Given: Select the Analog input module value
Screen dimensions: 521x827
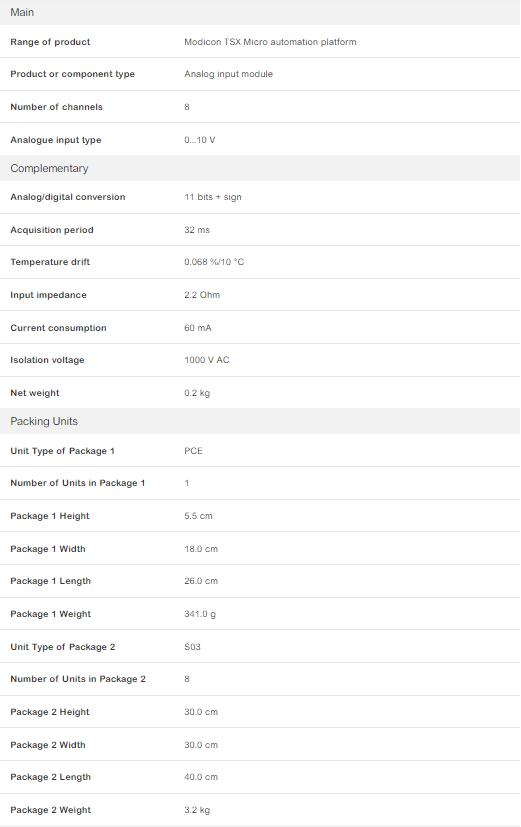Looking at the screenshot, I should point(228,74).
